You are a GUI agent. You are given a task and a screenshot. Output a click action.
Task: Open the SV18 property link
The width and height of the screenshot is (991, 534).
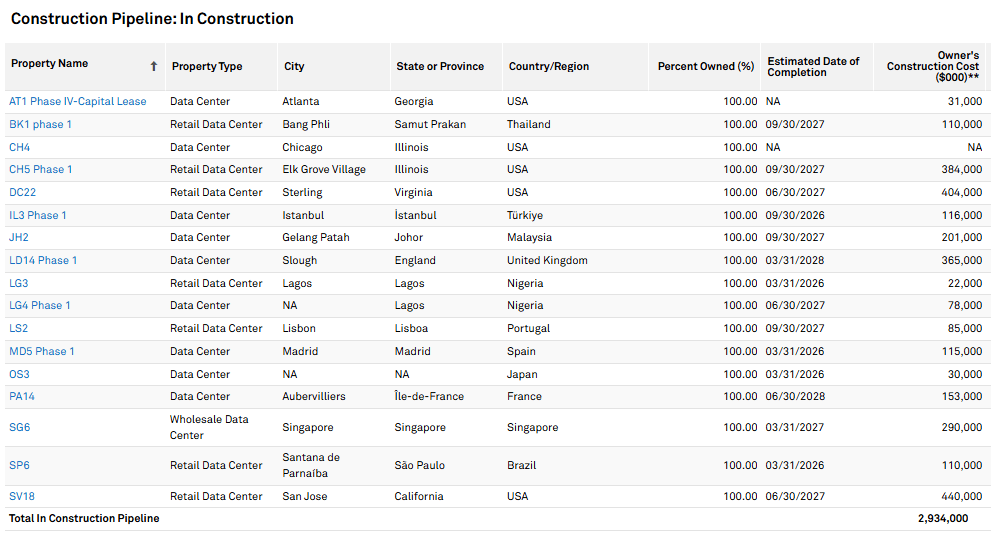[x=22, y=496]
